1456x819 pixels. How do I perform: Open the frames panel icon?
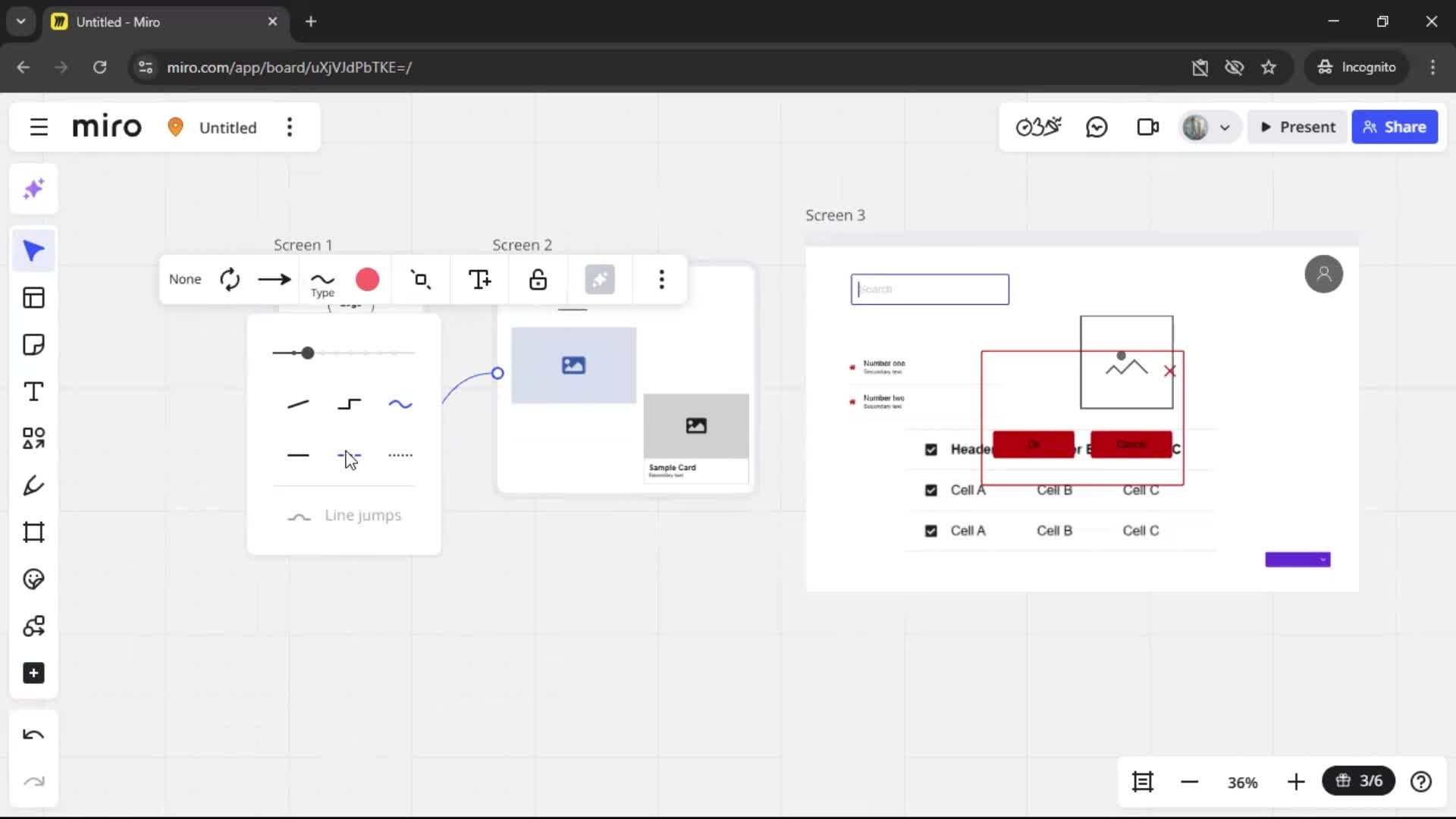[1142, 781]
